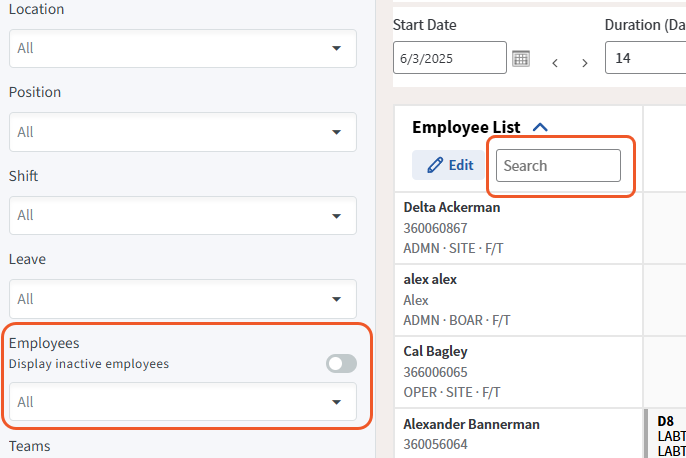
Task: Open the Position dropdown
Action: coord(183,132)
